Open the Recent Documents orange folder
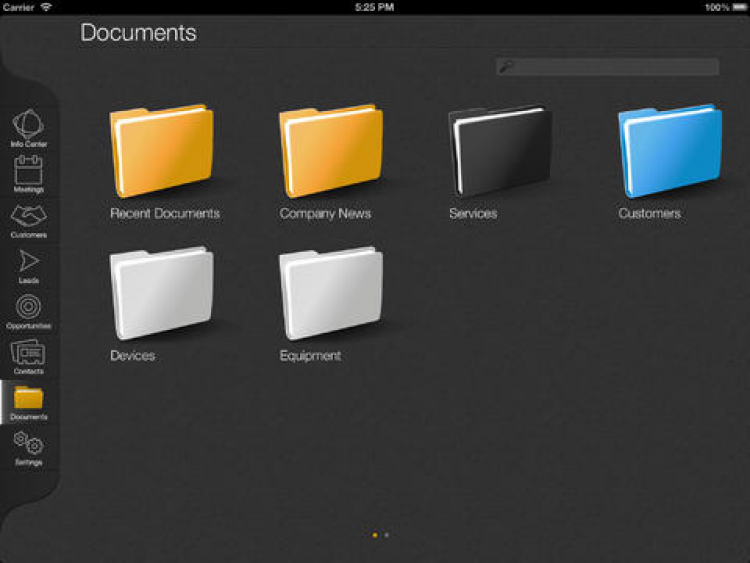The width and height of the screenshot is (750, 563). pos(162,151)
